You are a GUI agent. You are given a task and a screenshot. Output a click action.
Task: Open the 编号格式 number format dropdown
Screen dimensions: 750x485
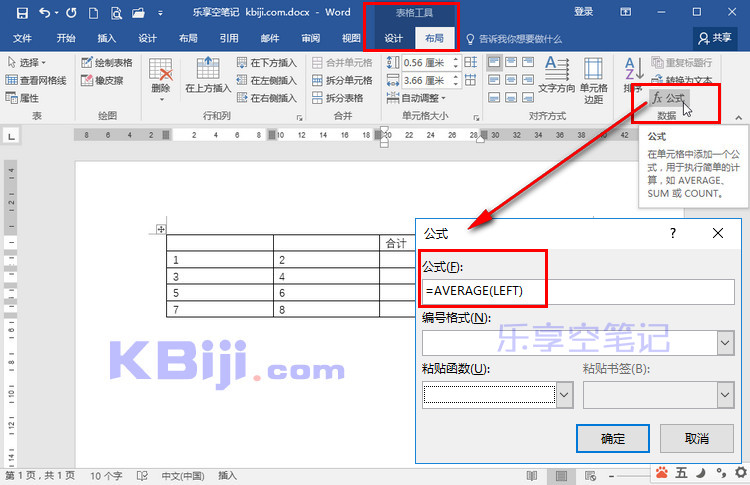click(725, 343)
